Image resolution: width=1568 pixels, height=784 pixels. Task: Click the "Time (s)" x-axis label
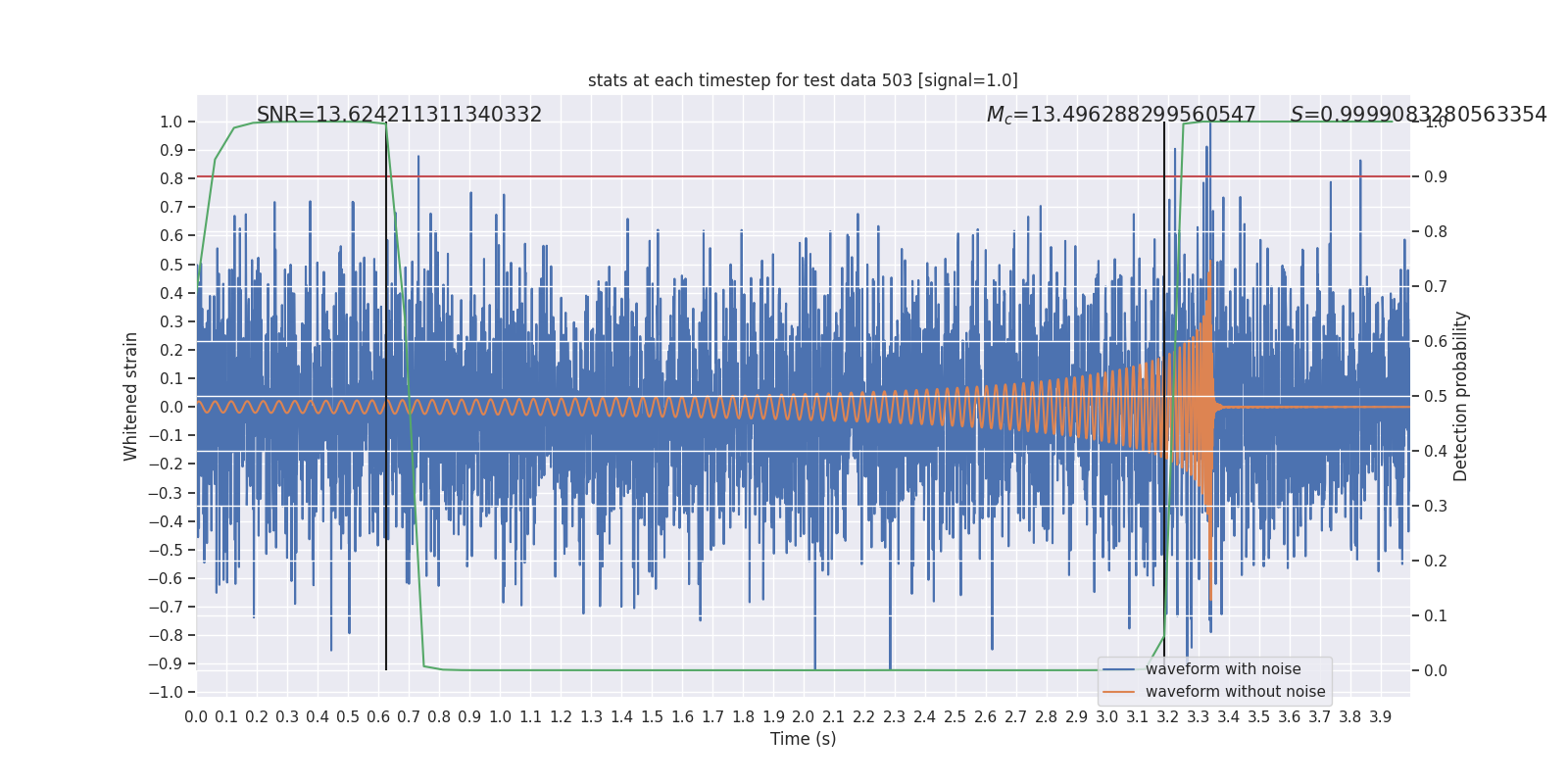pos(803,739)
